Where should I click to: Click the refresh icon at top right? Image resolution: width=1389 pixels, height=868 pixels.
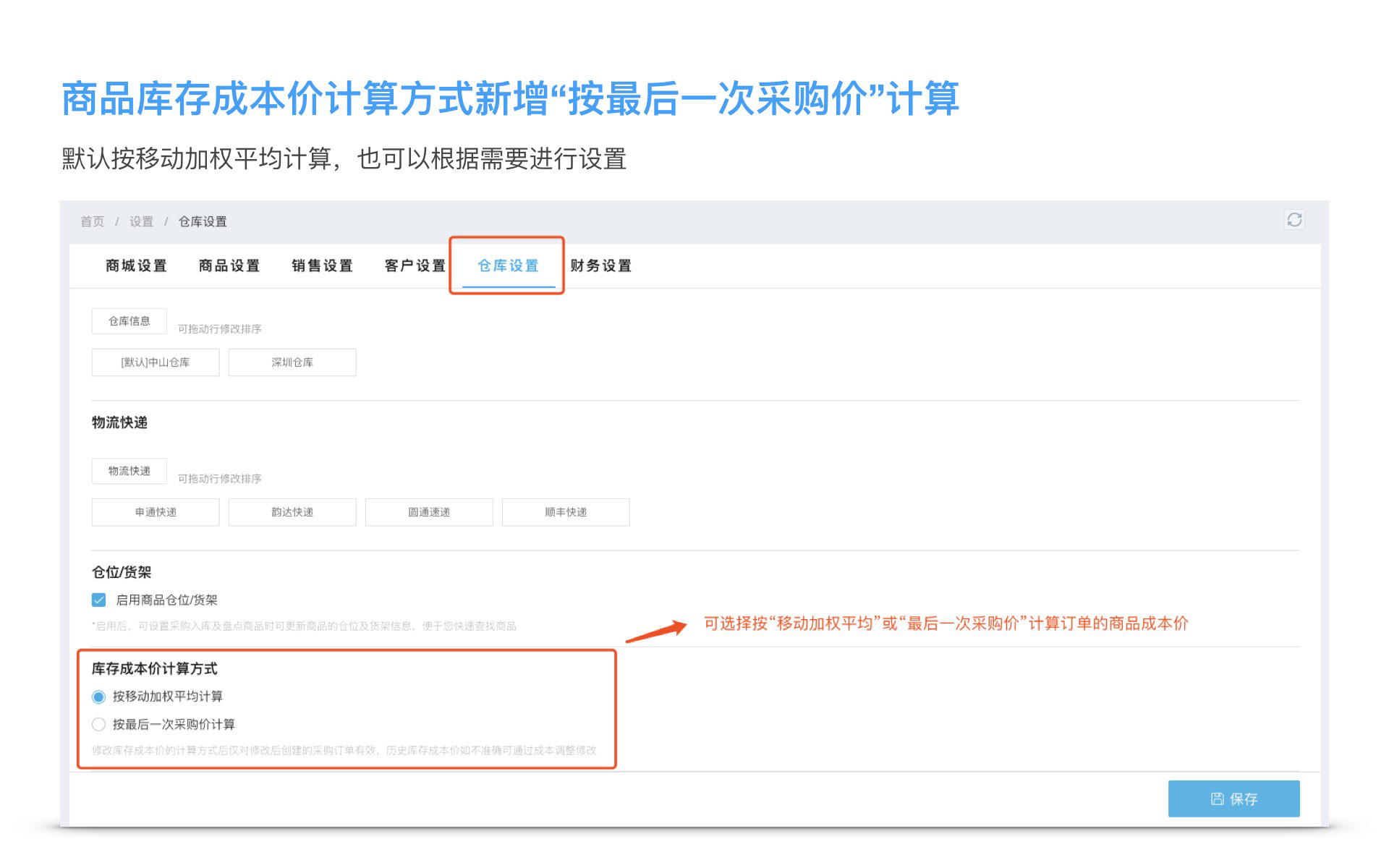click(x=1294, y=220)
